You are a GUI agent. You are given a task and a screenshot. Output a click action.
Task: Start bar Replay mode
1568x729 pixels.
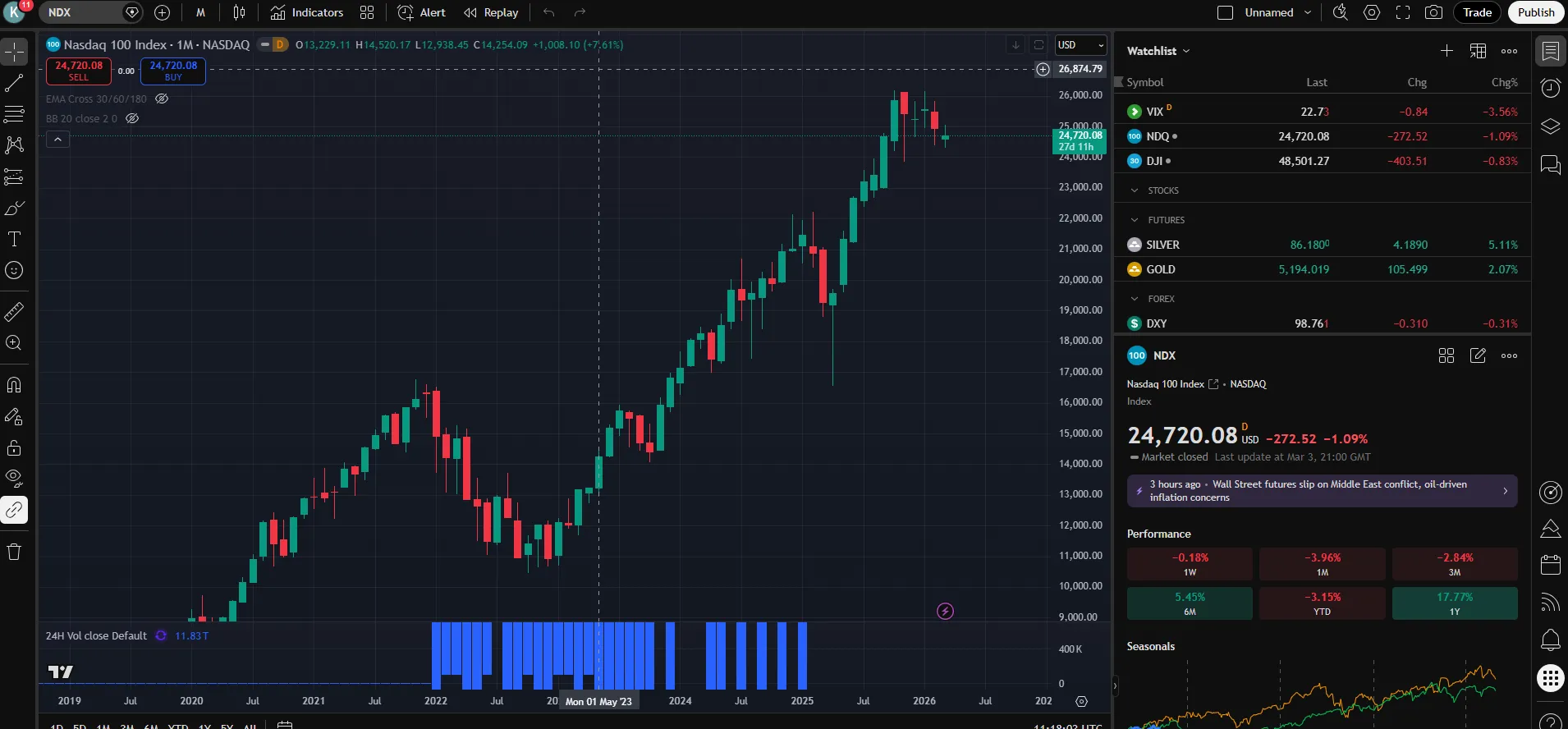tap(491, 12)
